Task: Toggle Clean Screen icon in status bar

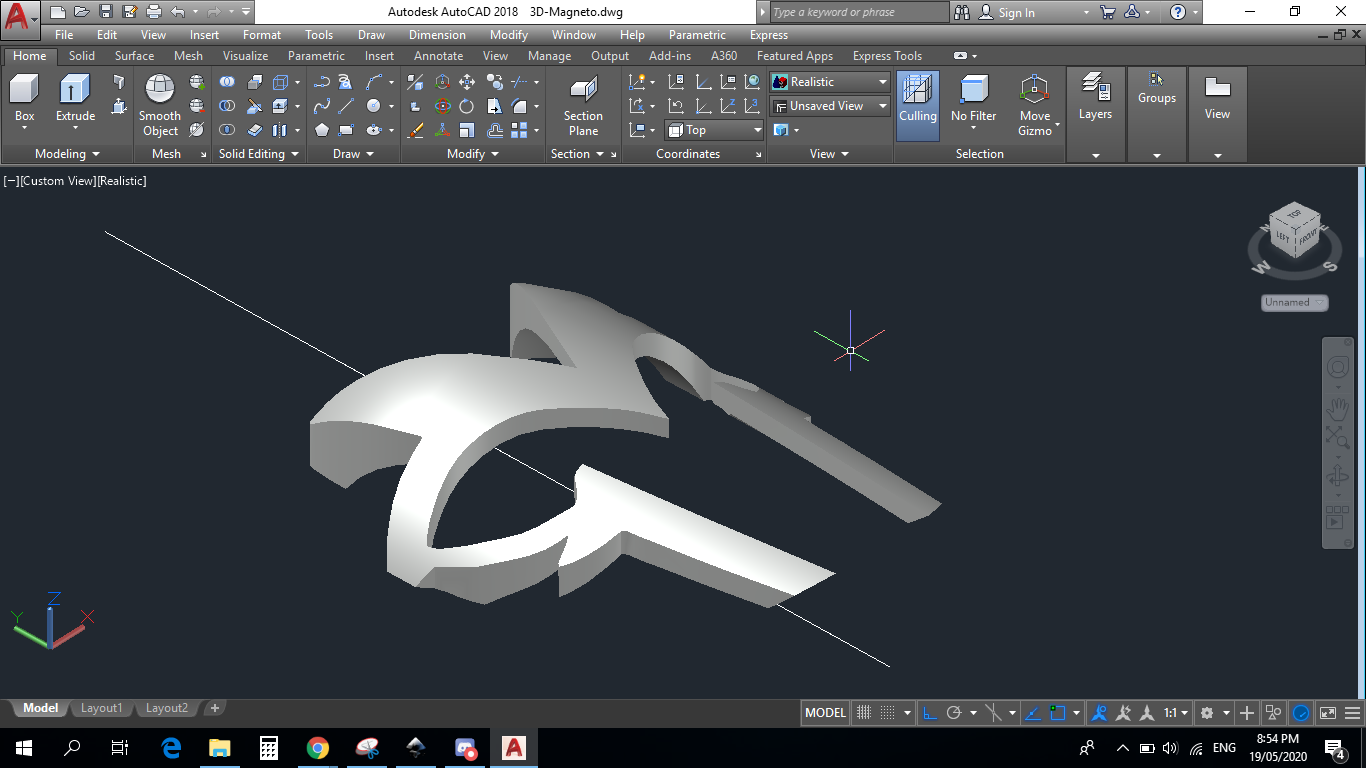Action: pyautogui.click(x=1328, y=713)
